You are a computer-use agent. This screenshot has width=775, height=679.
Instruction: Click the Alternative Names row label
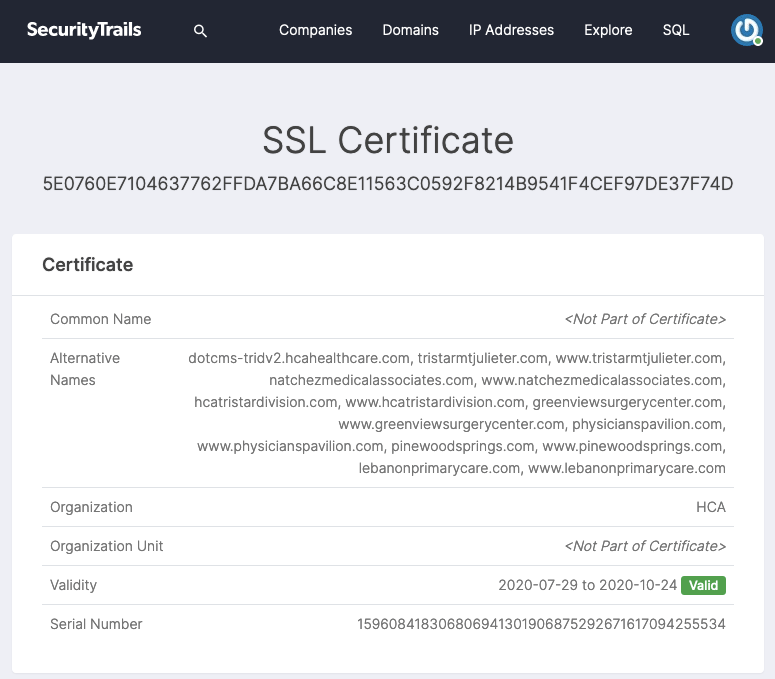click(85, 369)
